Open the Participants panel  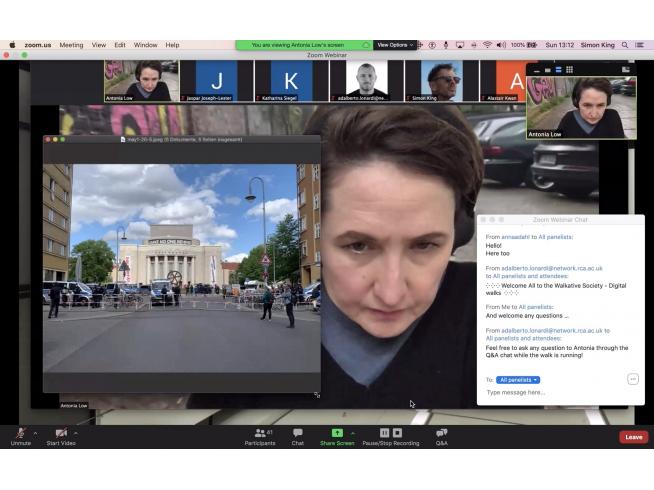point(259,433)
